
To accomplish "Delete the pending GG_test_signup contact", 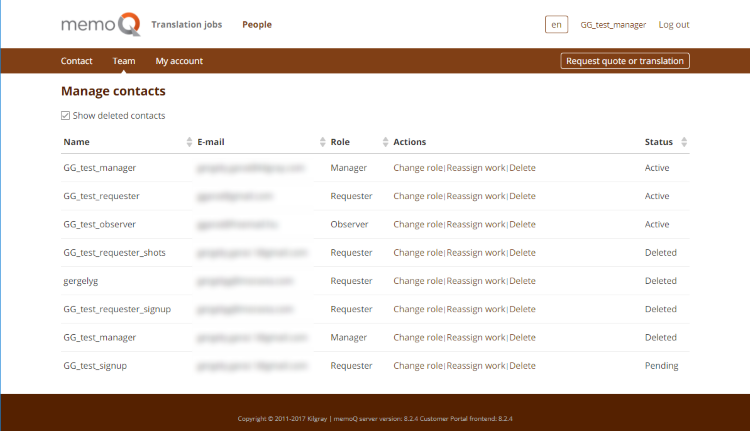I will tap(522, 366).
